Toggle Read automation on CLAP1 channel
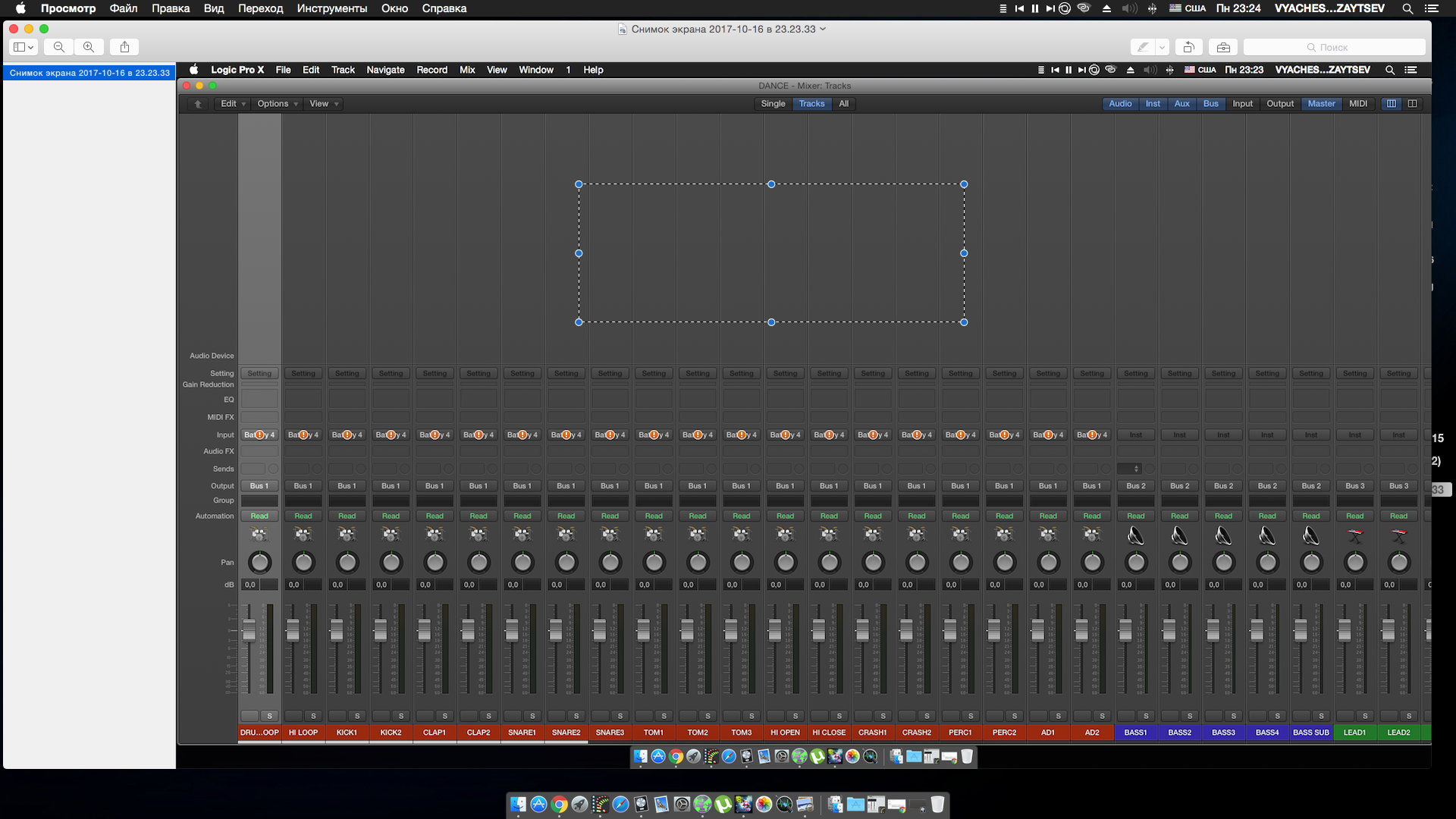The width and height of the screenshot is (1456, 819). 435,516
